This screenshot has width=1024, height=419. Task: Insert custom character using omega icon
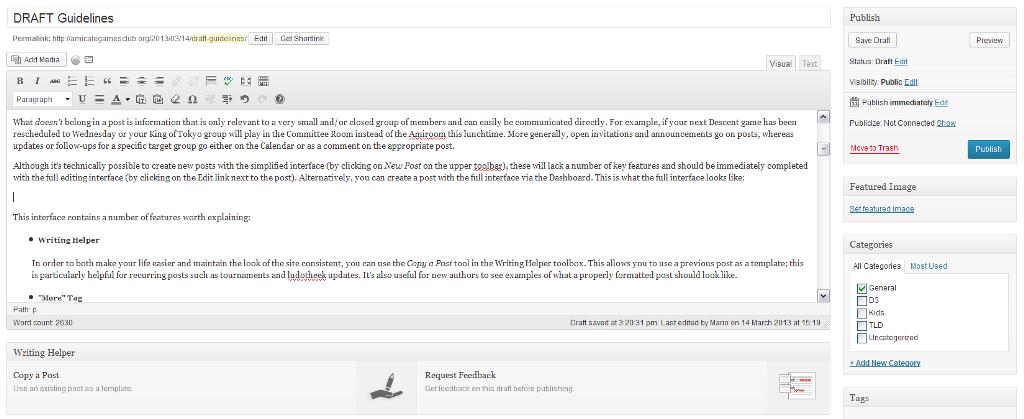(x=192, y=99)
